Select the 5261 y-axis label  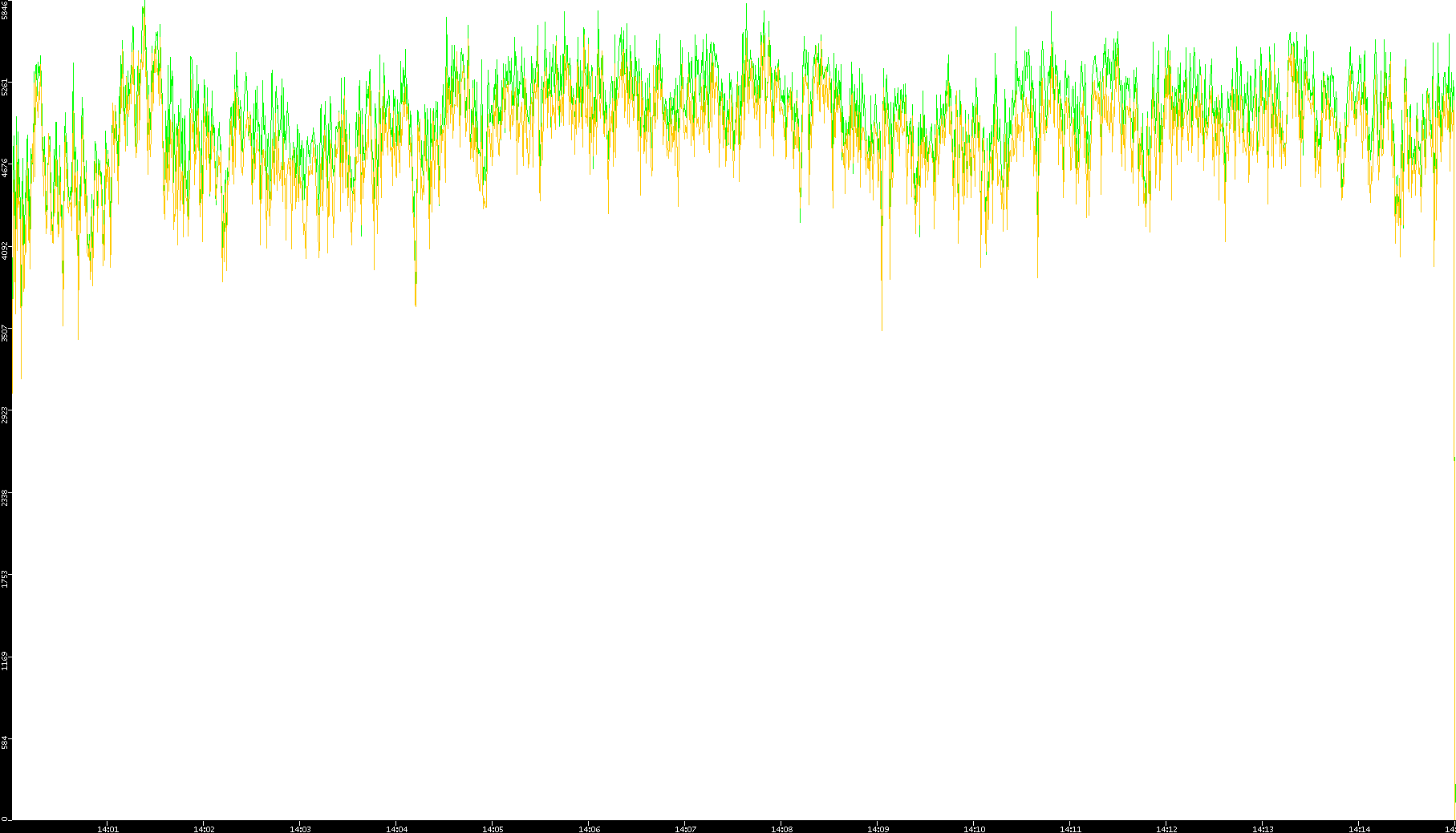pos(5,86)
